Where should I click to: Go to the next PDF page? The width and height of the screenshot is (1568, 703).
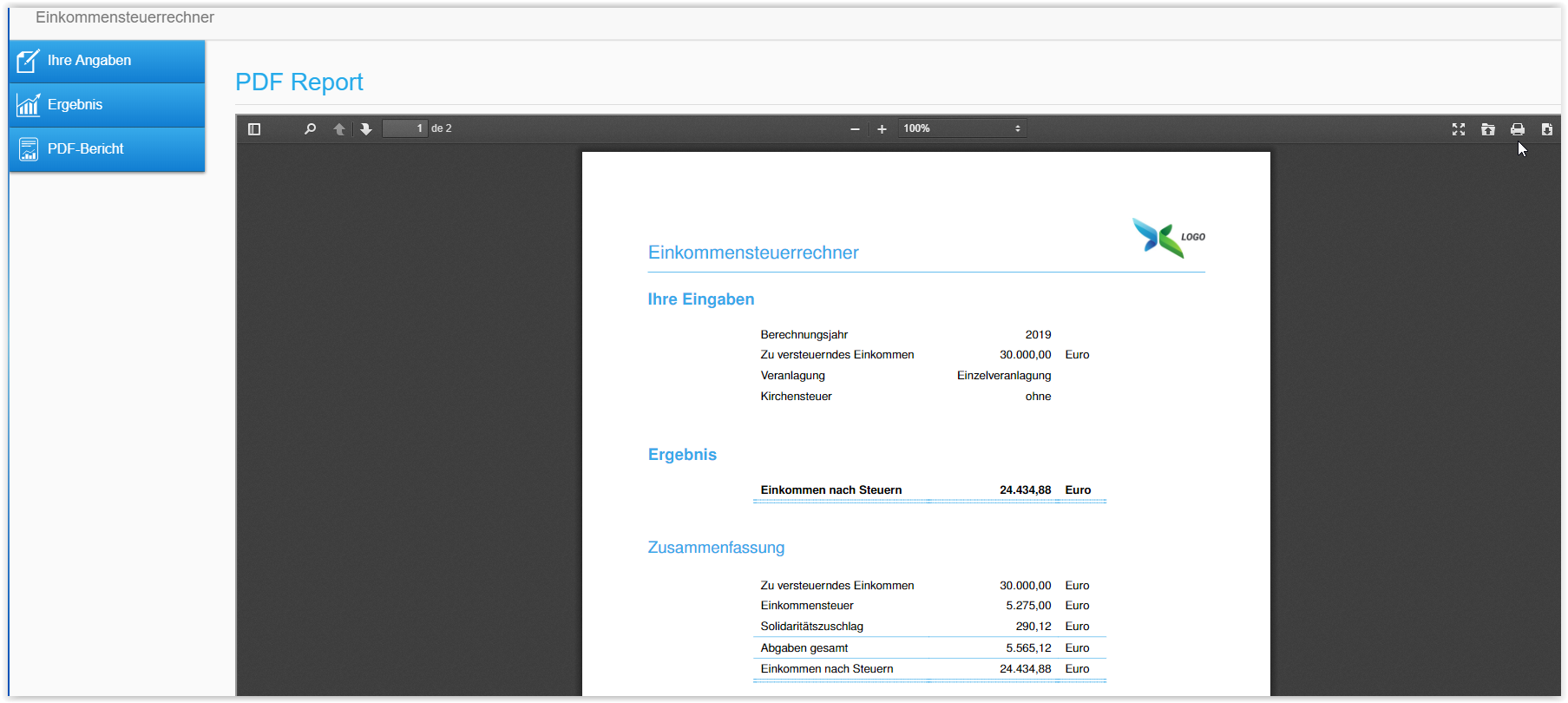tap(366, 129)
